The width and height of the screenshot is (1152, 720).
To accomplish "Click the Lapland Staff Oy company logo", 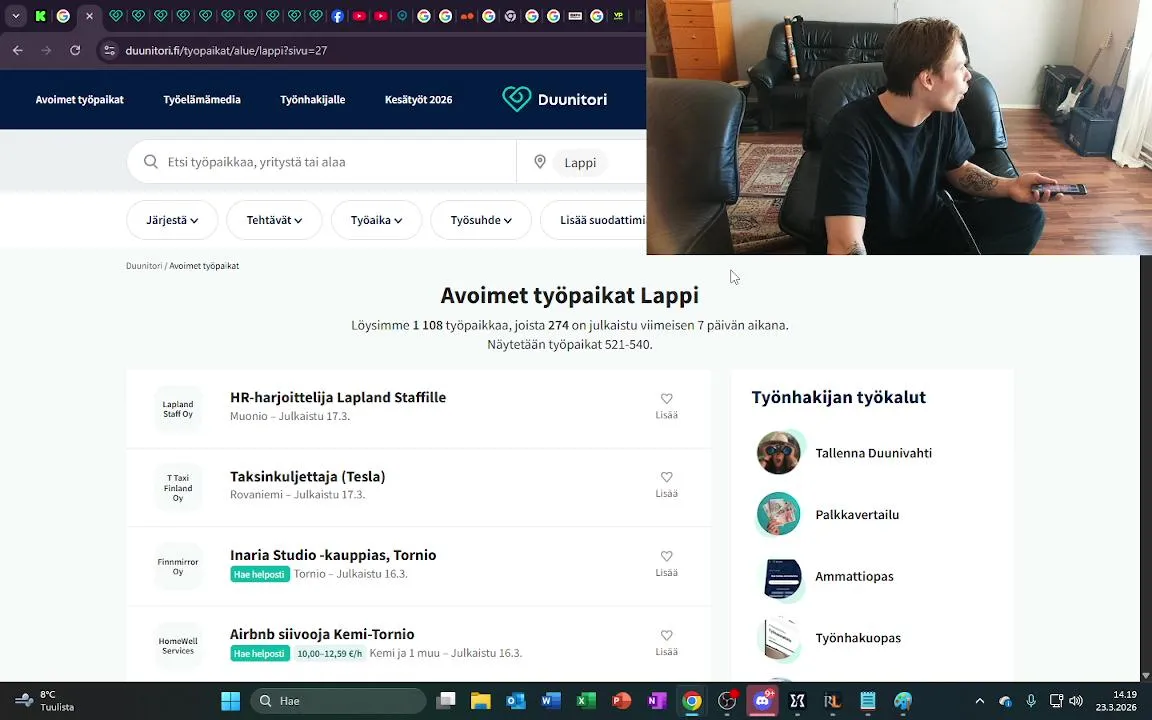I will (x=178, y=409).
